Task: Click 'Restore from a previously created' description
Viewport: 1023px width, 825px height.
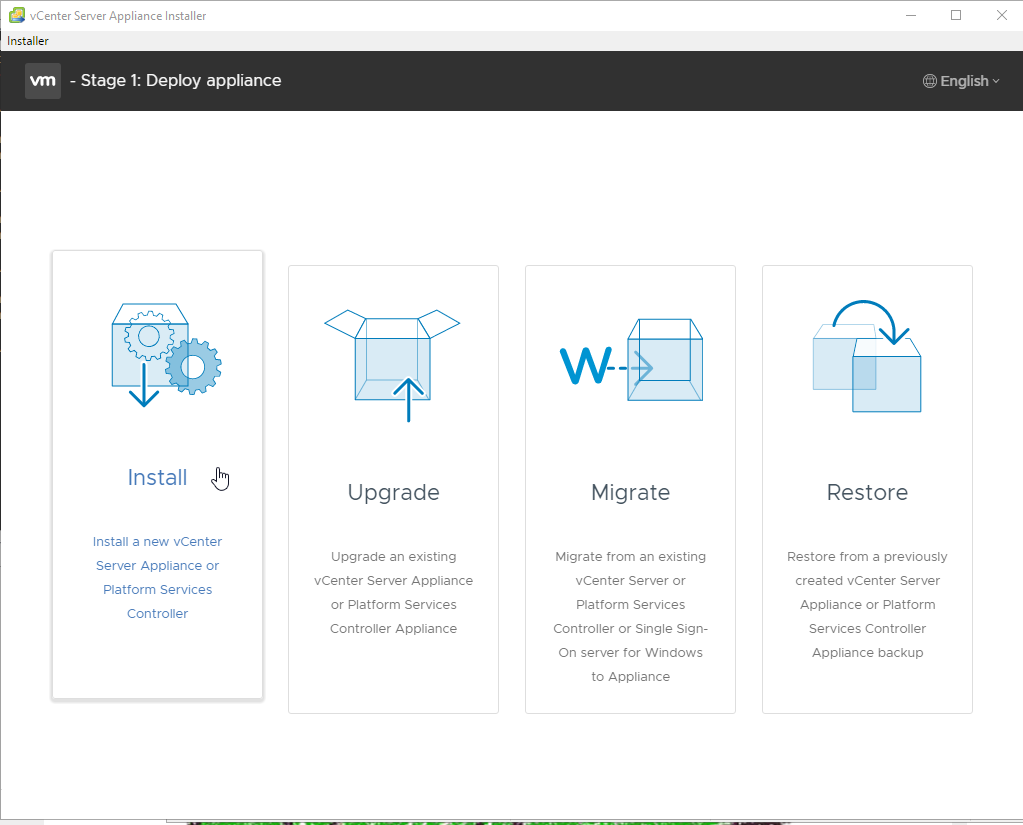Action: tap(867, 605)
